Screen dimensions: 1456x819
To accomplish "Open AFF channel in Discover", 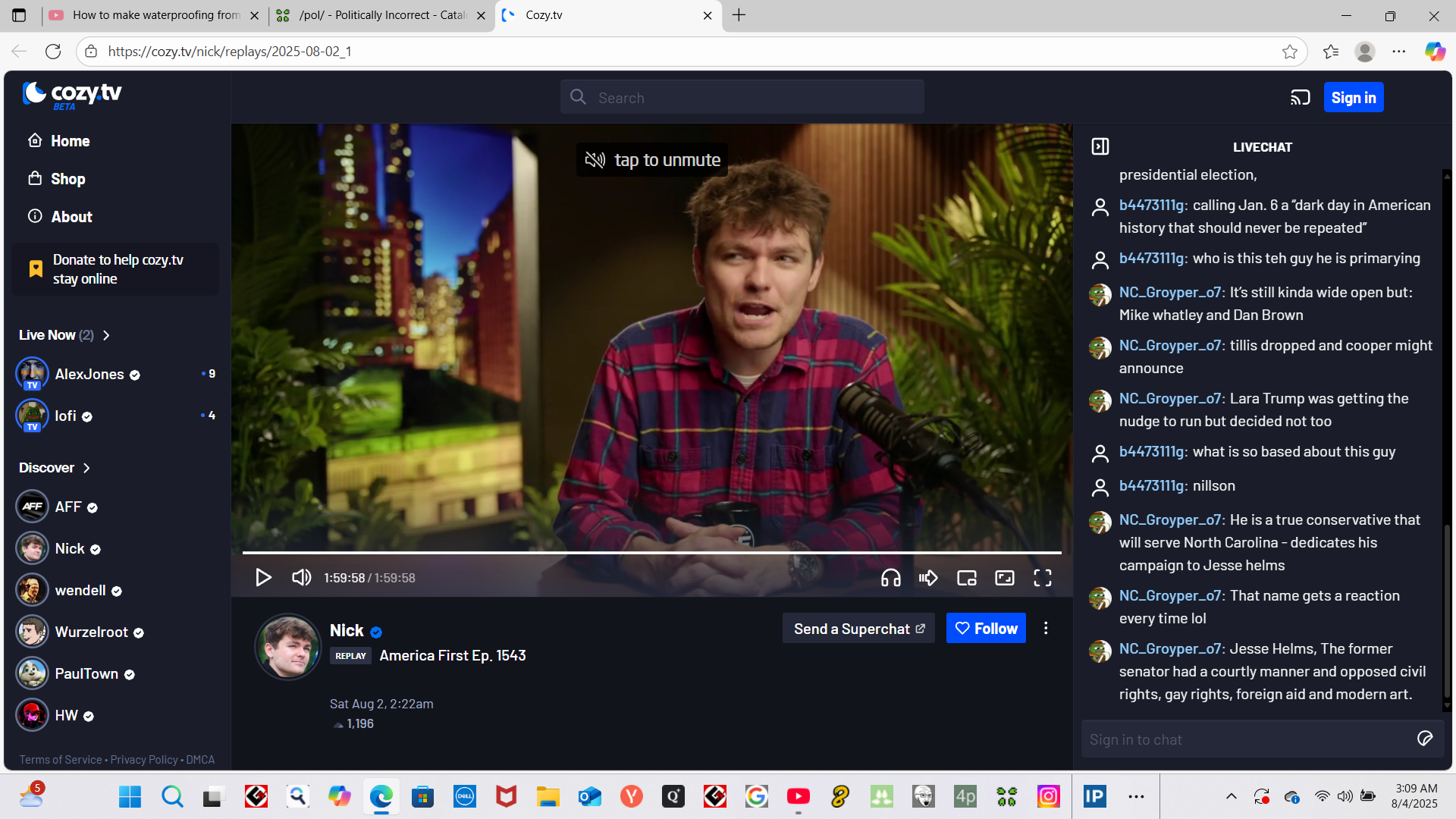I will click(57, 507).
